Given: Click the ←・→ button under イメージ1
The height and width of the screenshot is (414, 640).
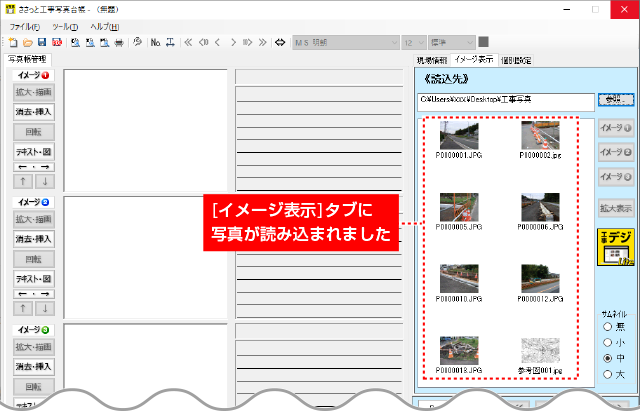Looking at the screenshot, I should tap(34, 167).
